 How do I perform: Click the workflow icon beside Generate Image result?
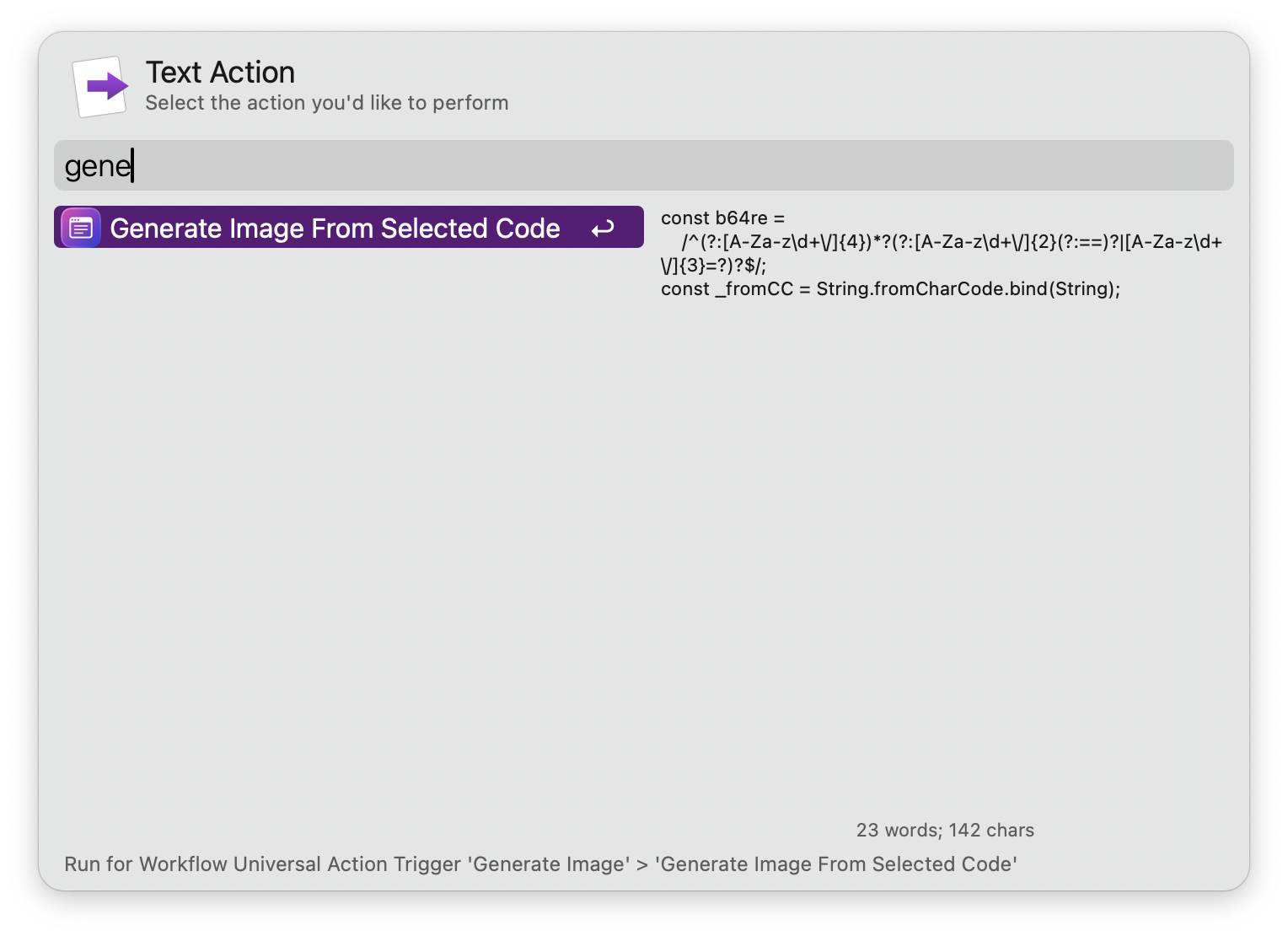(x=81, y=228)
